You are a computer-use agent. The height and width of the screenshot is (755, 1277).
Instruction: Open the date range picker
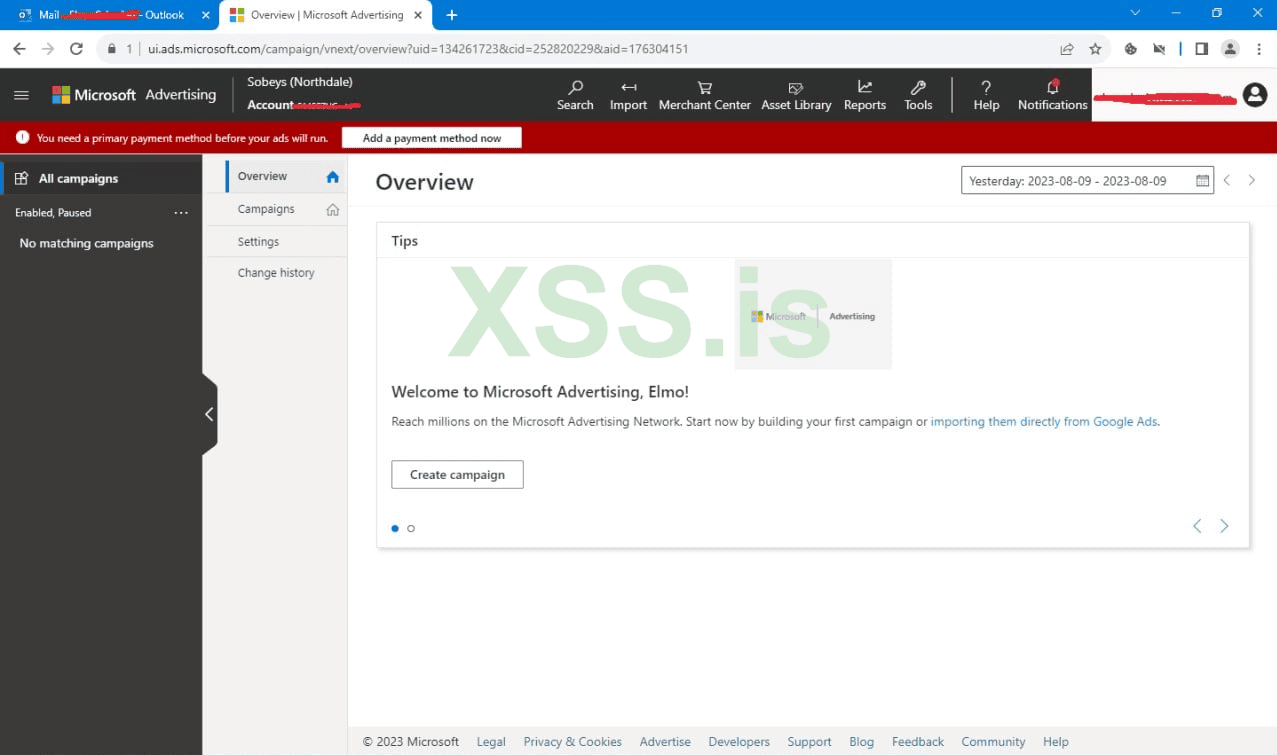pyautogui.click(x=1087, y=180)
